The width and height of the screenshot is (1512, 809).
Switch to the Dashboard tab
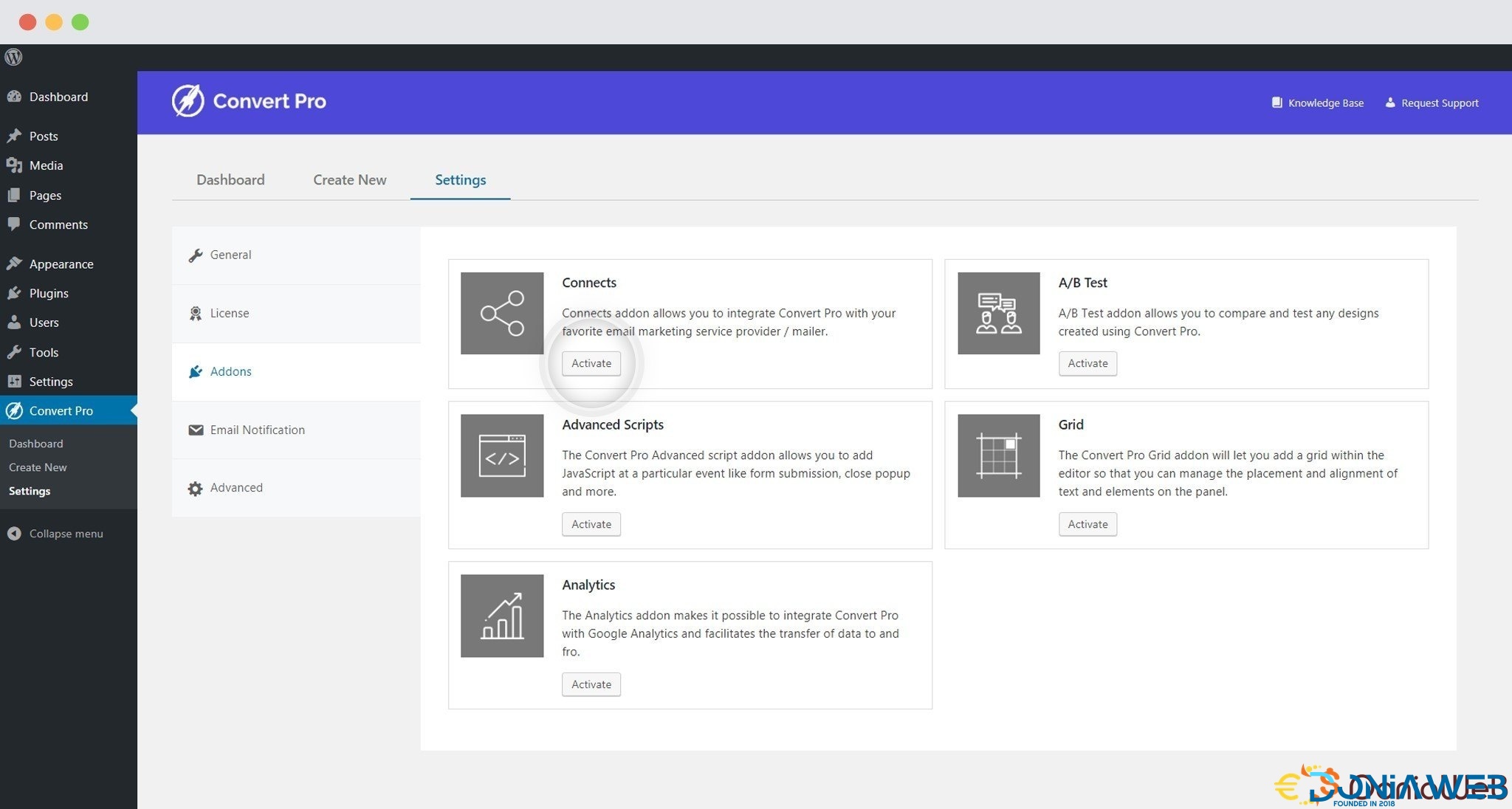click(230, 179)
